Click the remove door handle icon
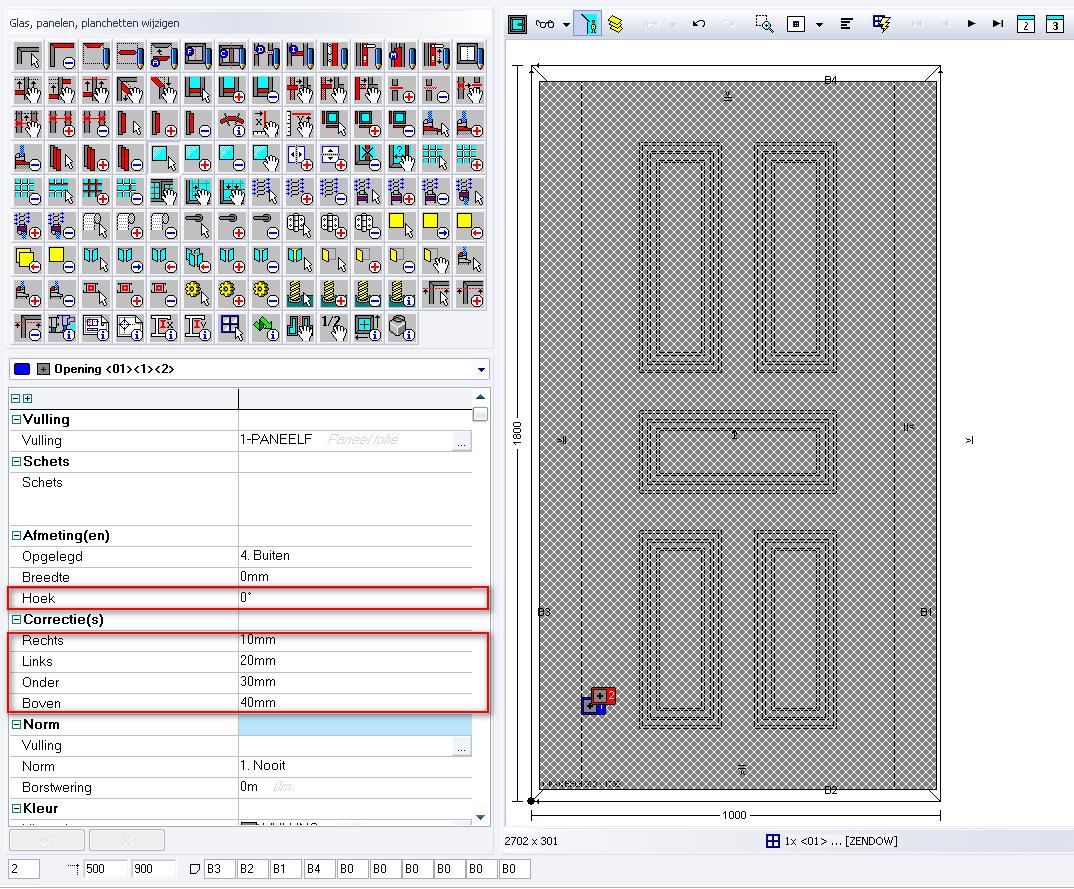The image size is (1074, 889). (x=266, y=225)
